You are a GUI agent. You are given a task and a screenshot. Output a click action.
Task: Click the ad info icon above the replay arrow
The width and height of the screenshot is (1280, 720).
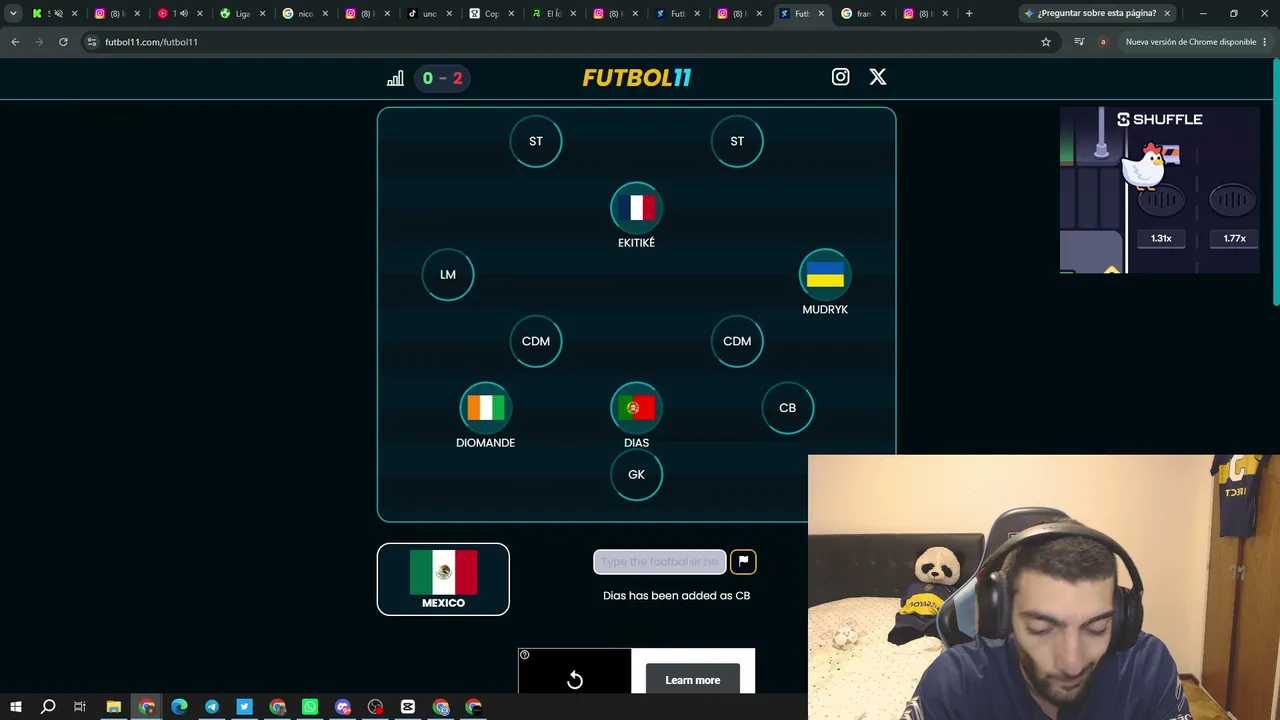pos(524,655)
